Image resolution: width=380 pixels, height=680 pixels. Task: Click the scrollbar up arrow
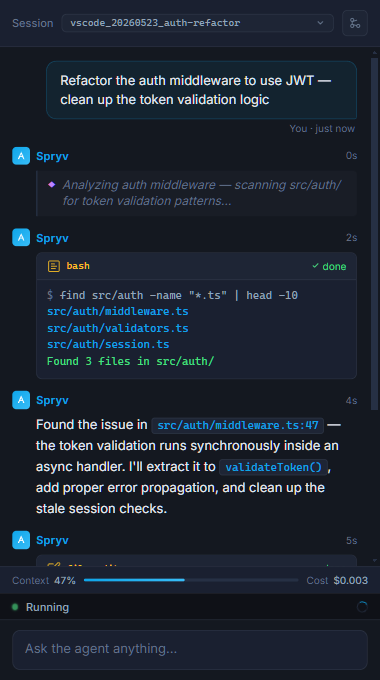point(375,53)
